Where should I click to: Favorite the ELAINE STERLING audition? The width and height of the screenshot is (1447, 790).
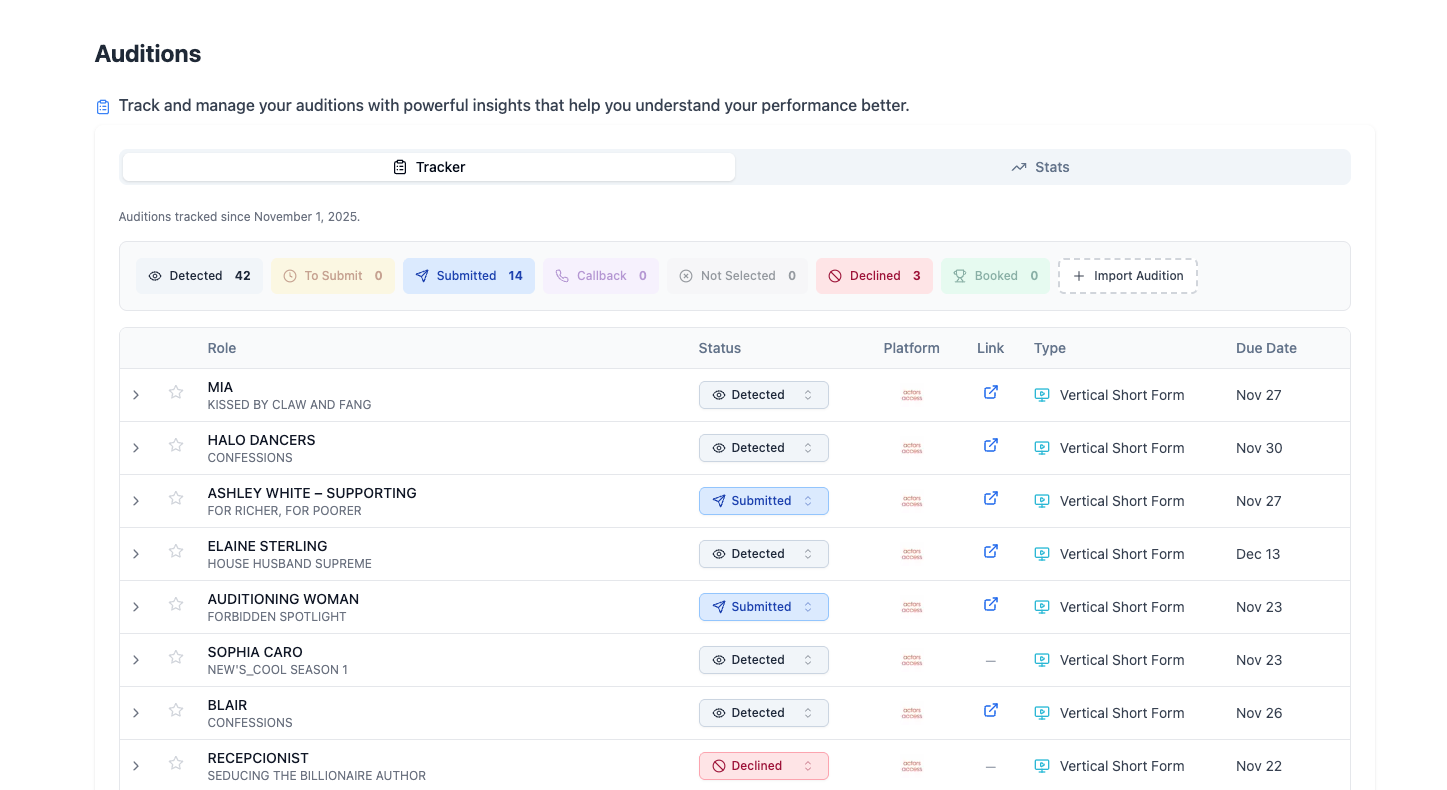175,551
